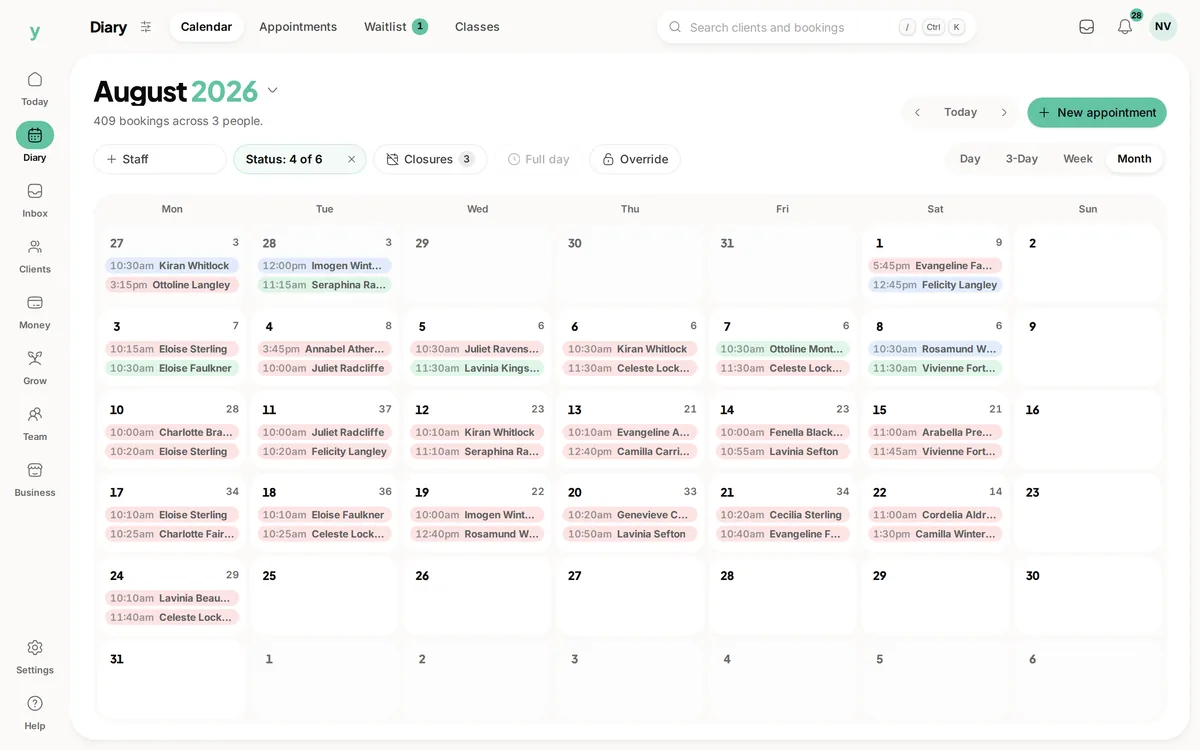Open 10:20am Genevieve C… appointment
1200x750 pixels.
pyautogui.click(x=630, y=515)
